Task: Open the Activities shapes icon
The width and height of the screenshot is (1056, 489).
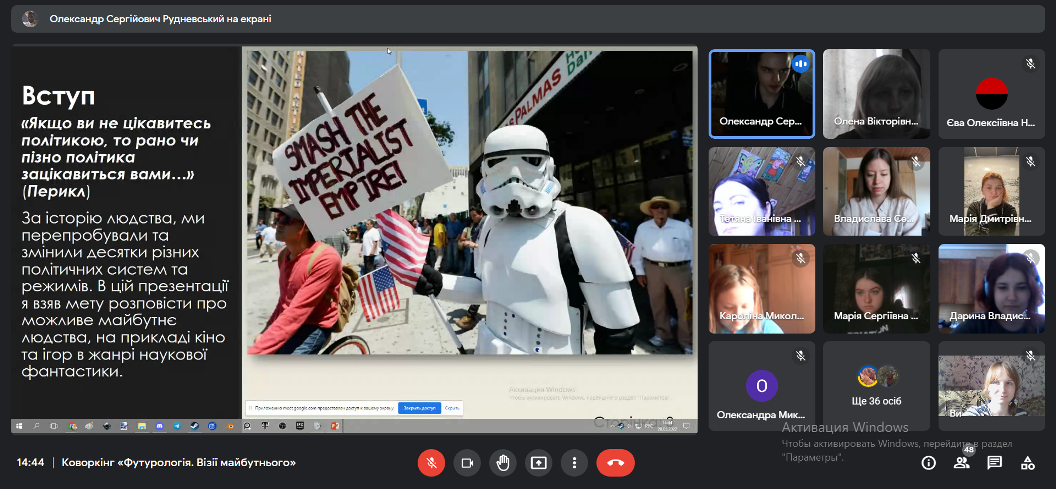Action: 1027,462
